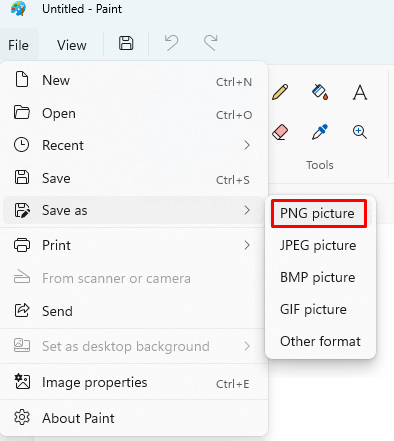Open About Paint

tap(133, 418)
